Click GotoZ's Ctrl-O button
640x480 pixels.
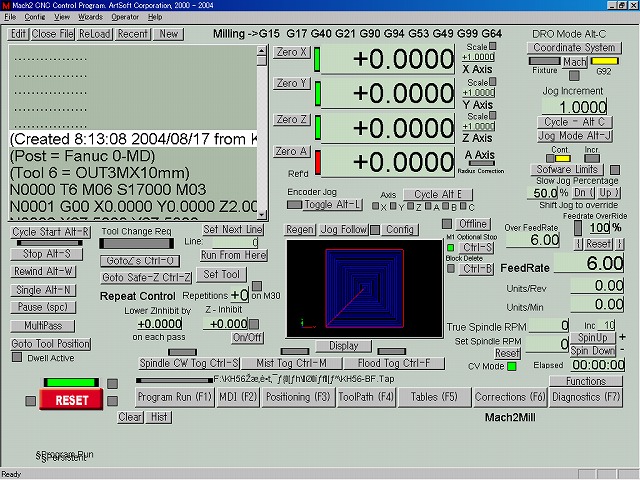(140, 261)
